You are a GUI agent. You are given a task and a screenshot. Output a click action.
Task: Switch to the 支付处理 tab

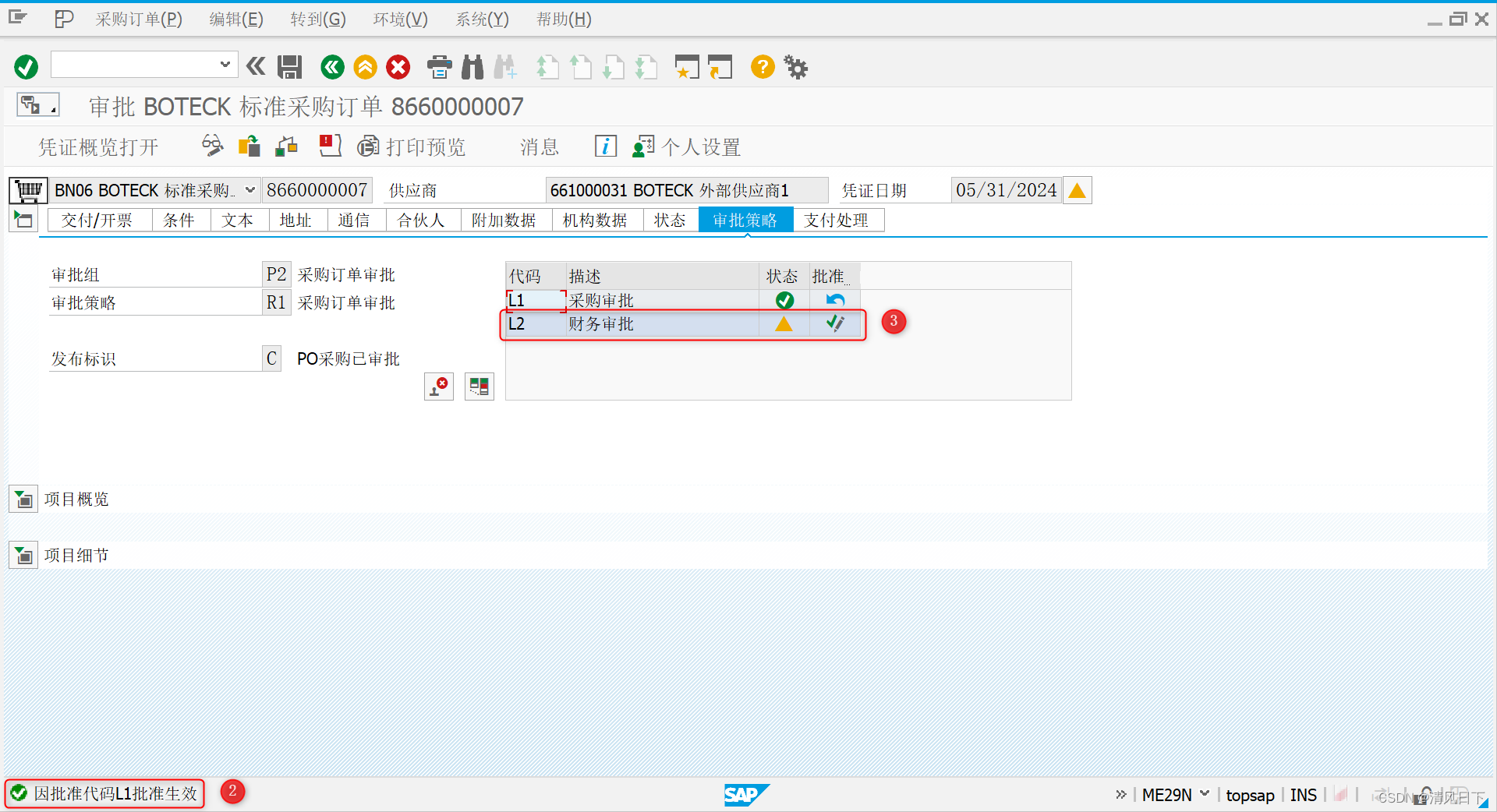(x=838, y=221)
